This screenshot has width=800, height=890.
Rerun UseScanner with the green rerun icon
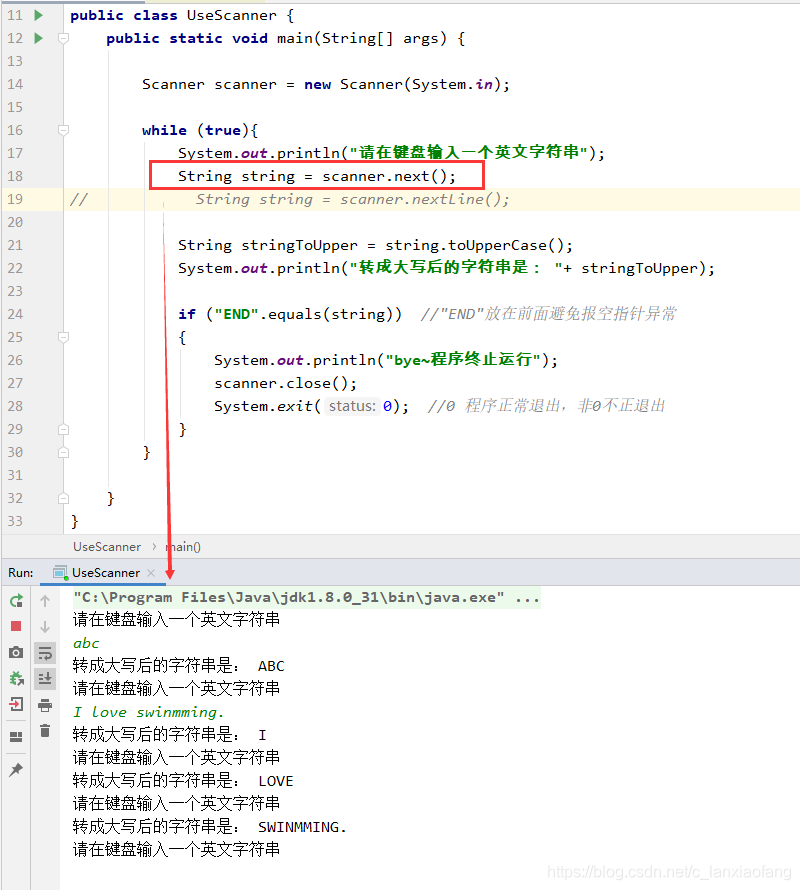coord(16,601)
